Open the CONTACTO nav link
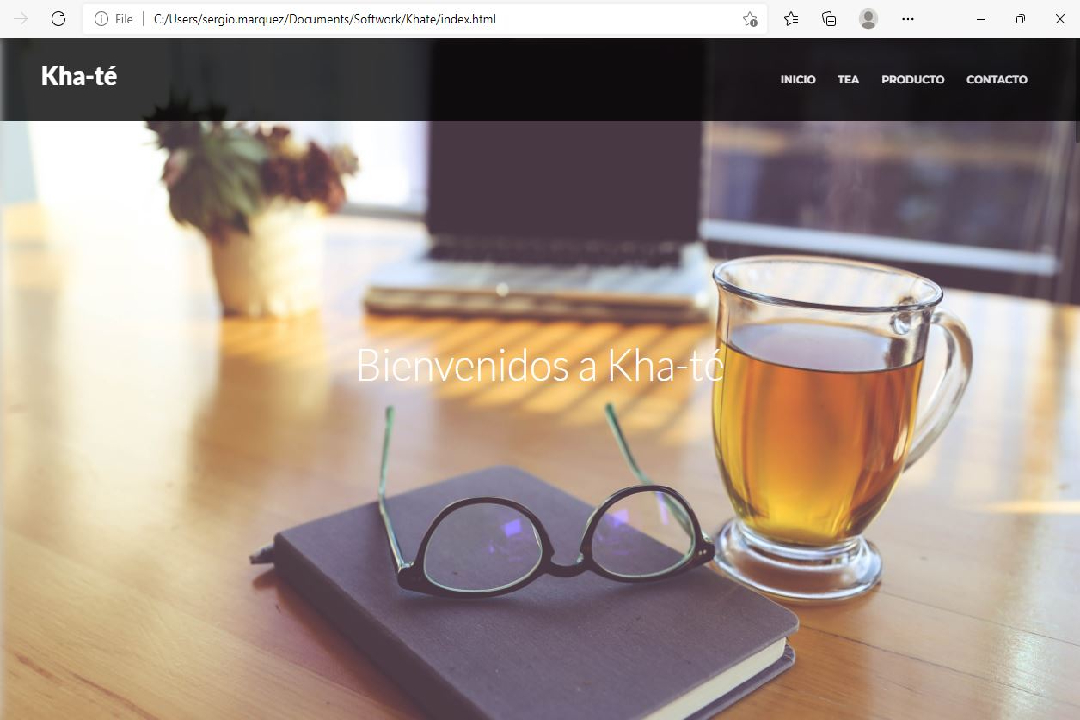The height and width of the screenshot is (720, 1080). point(996,80)
